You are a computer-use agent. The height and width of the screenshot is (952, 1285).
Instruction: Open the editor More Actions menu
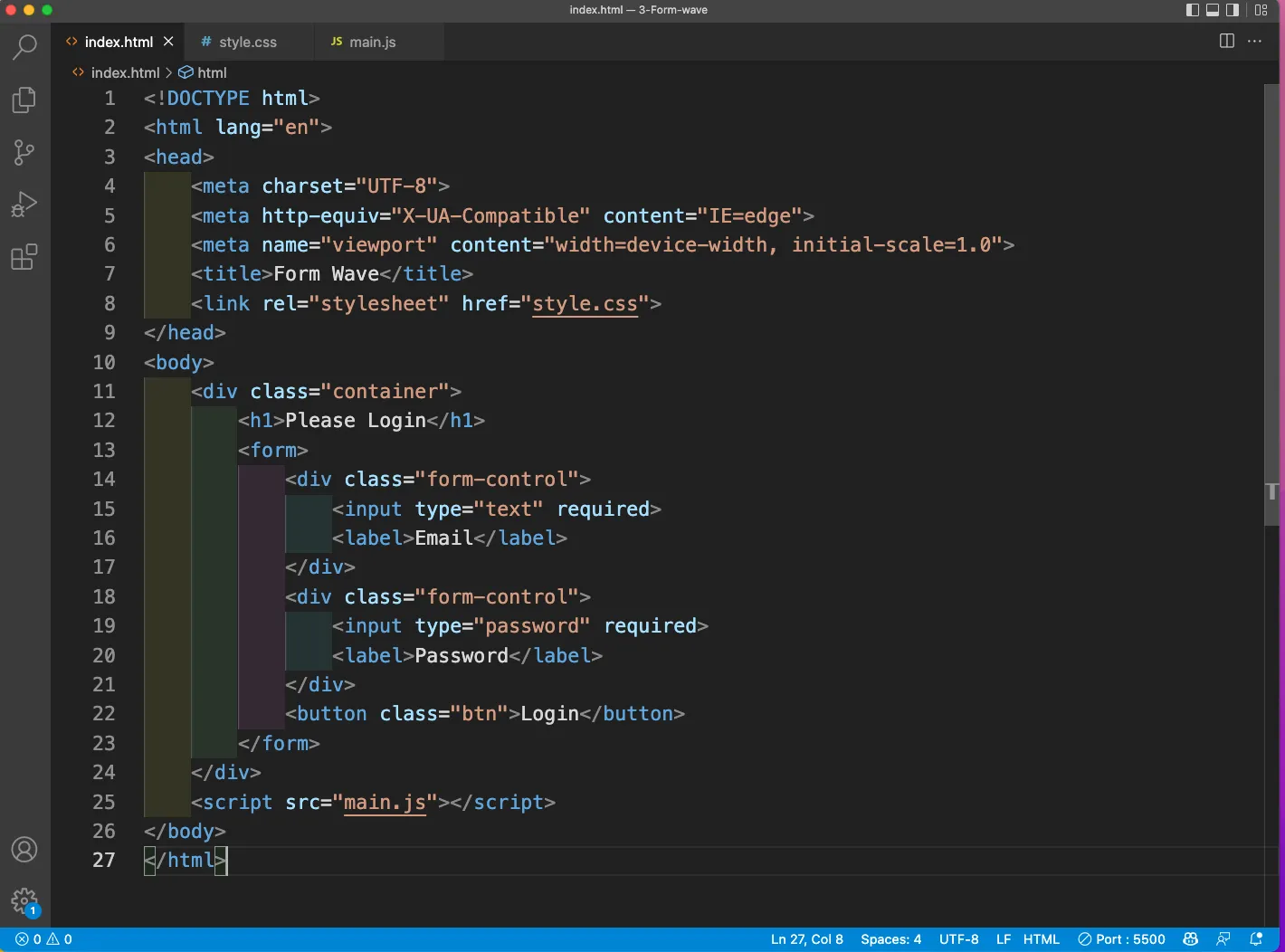tap(1254, 41)
